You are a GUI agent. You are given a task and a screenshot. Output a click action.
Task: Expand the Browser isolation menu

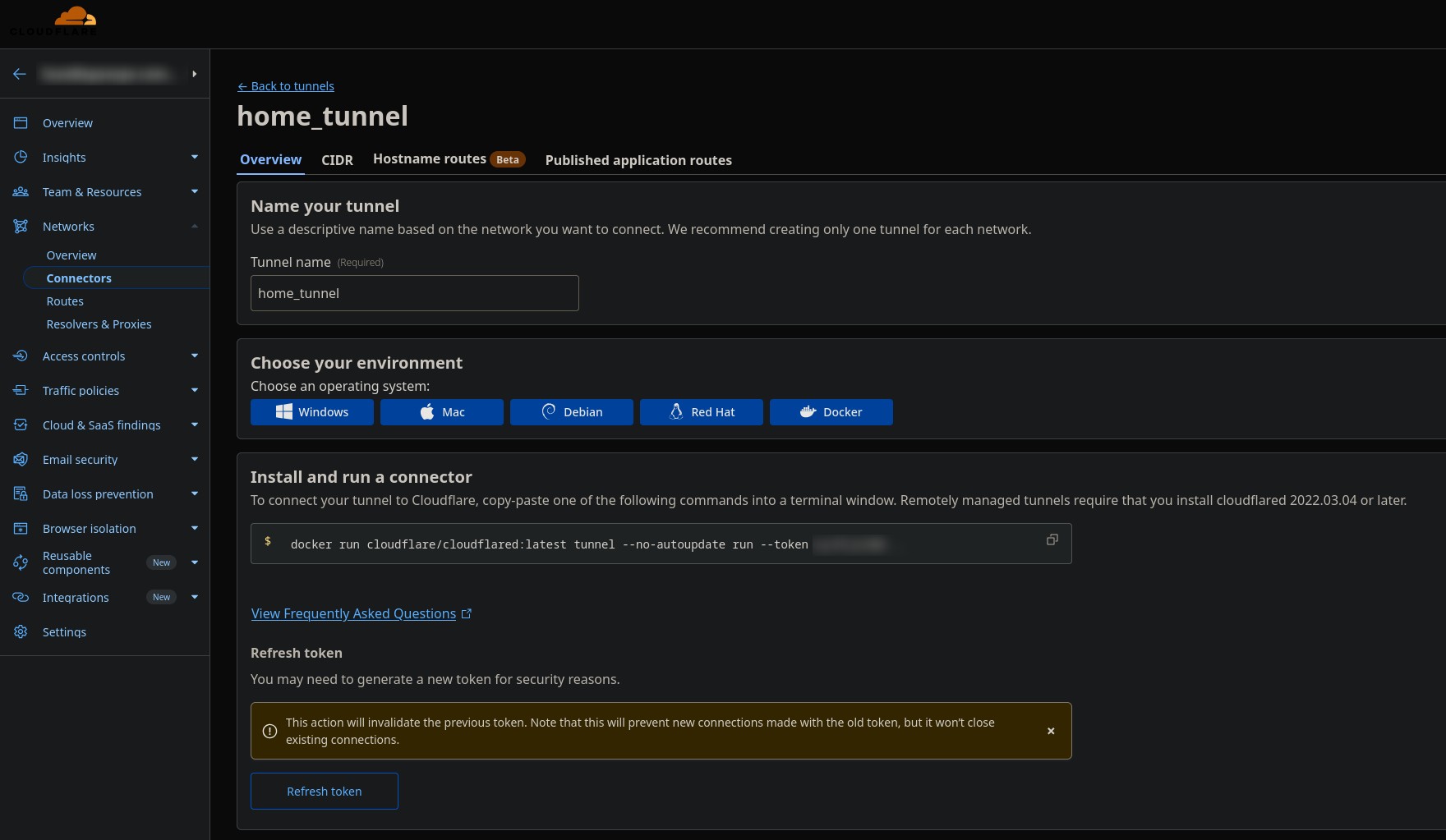point(195,529)
